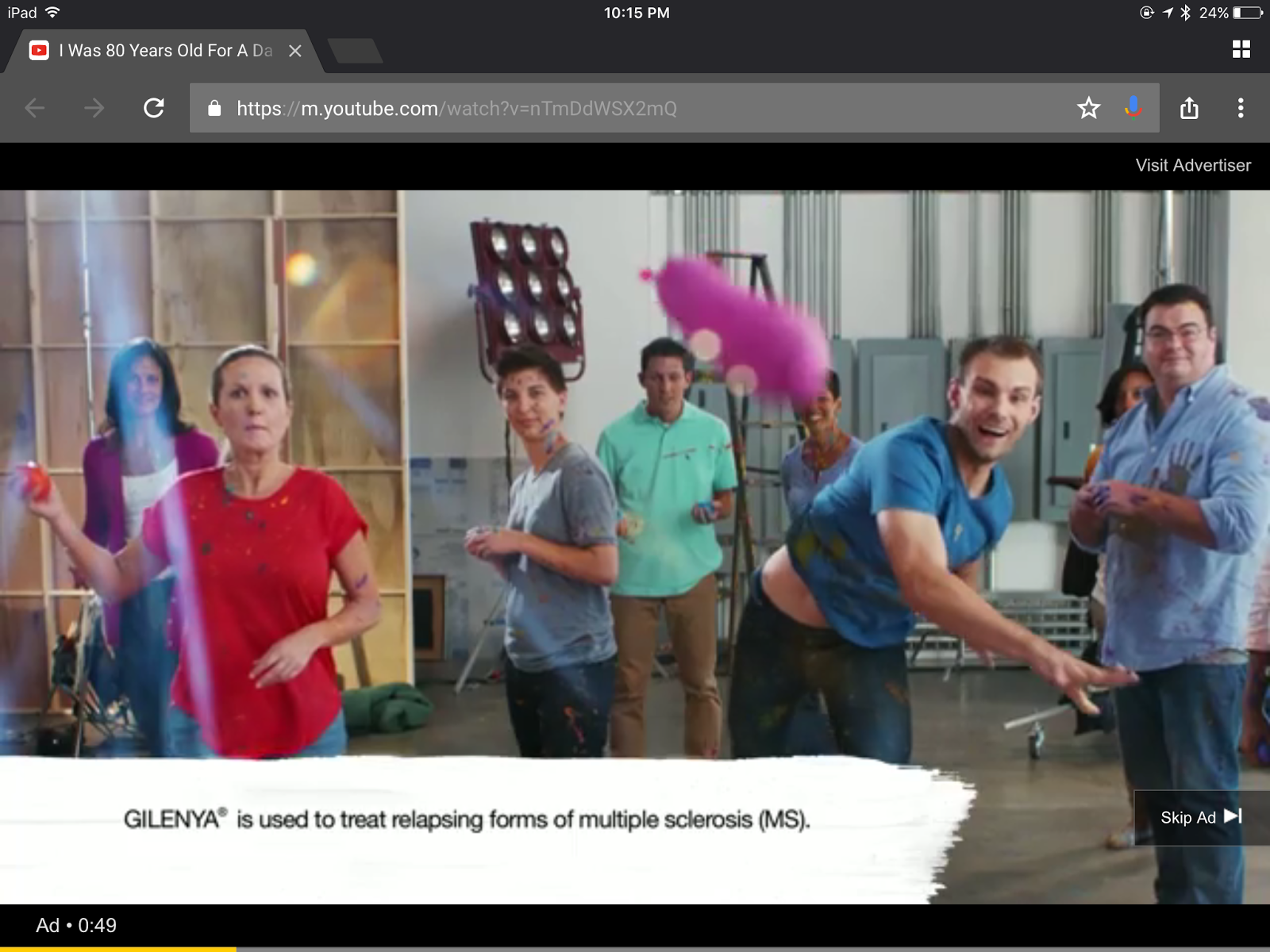1270x952 pixels.
Task: Go back to the previous page
Action: tap(35, 108)
